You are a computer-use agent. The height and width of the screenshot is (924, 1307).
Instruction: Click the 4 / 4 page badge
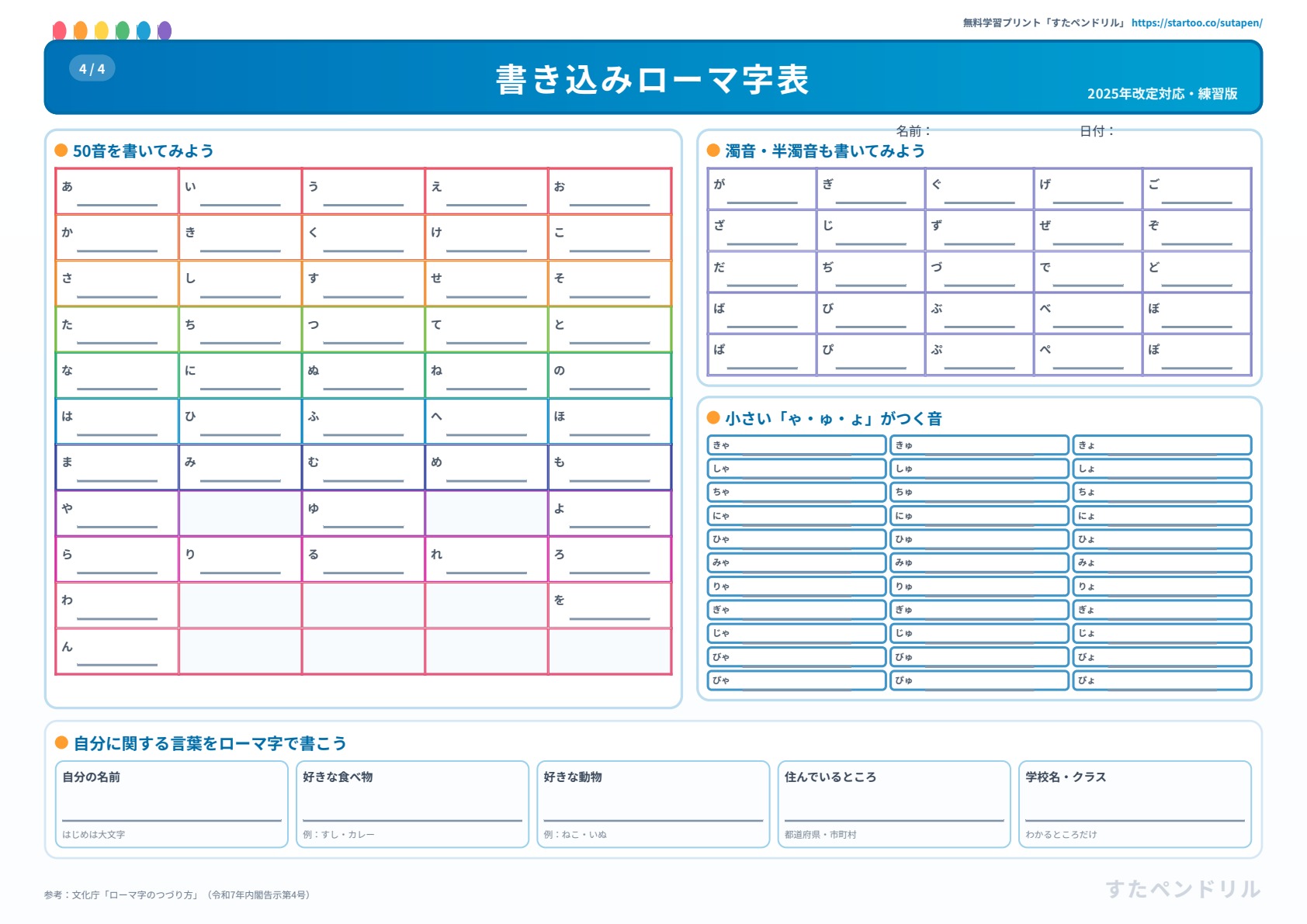(92, 68)
